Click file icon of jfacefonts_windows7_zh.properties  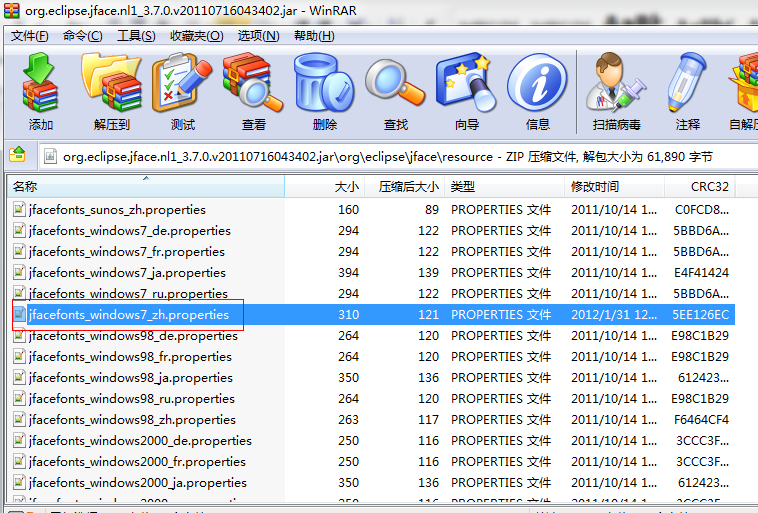19,314
